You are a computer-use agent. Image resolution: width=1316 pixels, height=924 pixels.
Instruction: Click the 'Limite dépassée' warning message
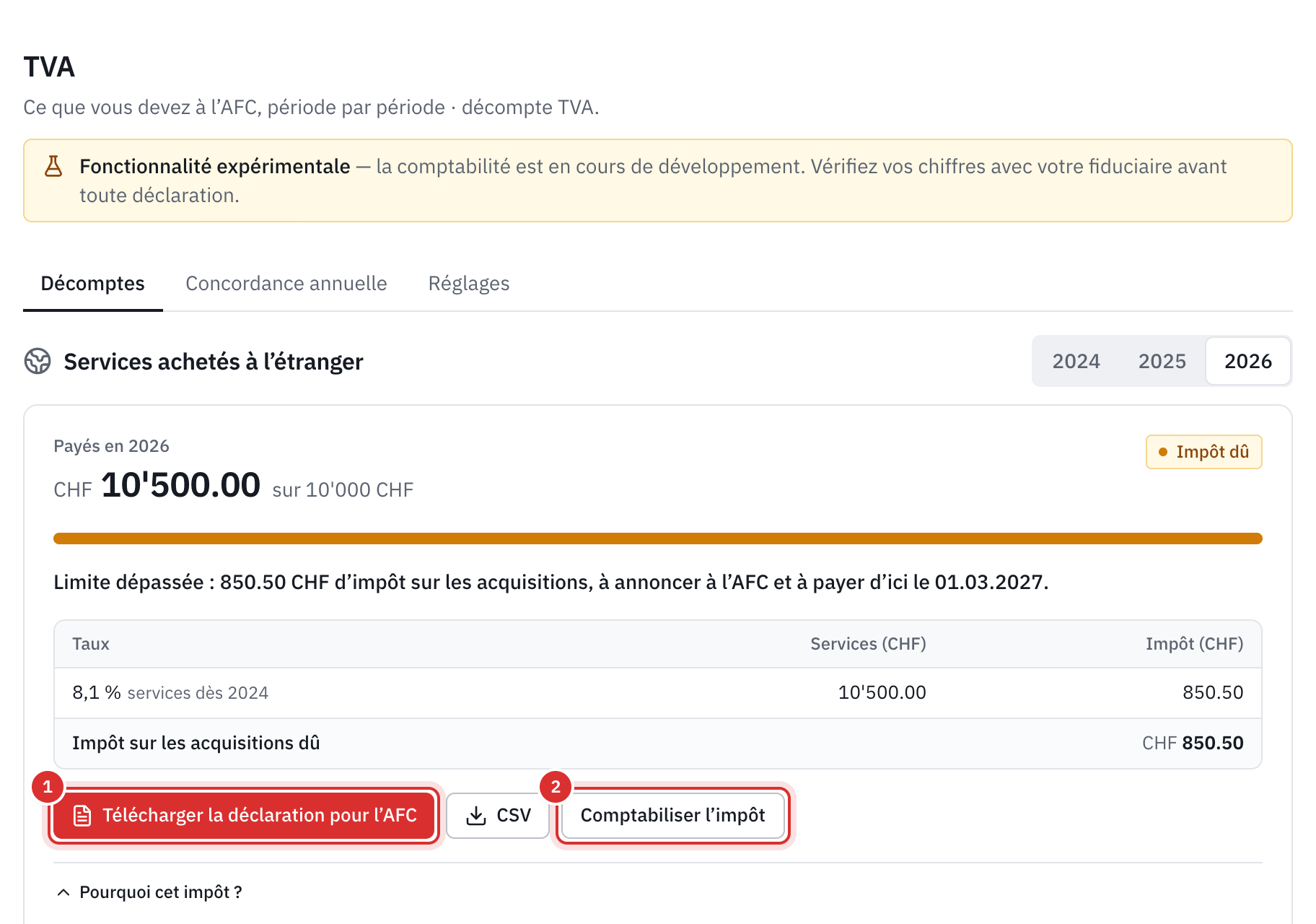551,583
